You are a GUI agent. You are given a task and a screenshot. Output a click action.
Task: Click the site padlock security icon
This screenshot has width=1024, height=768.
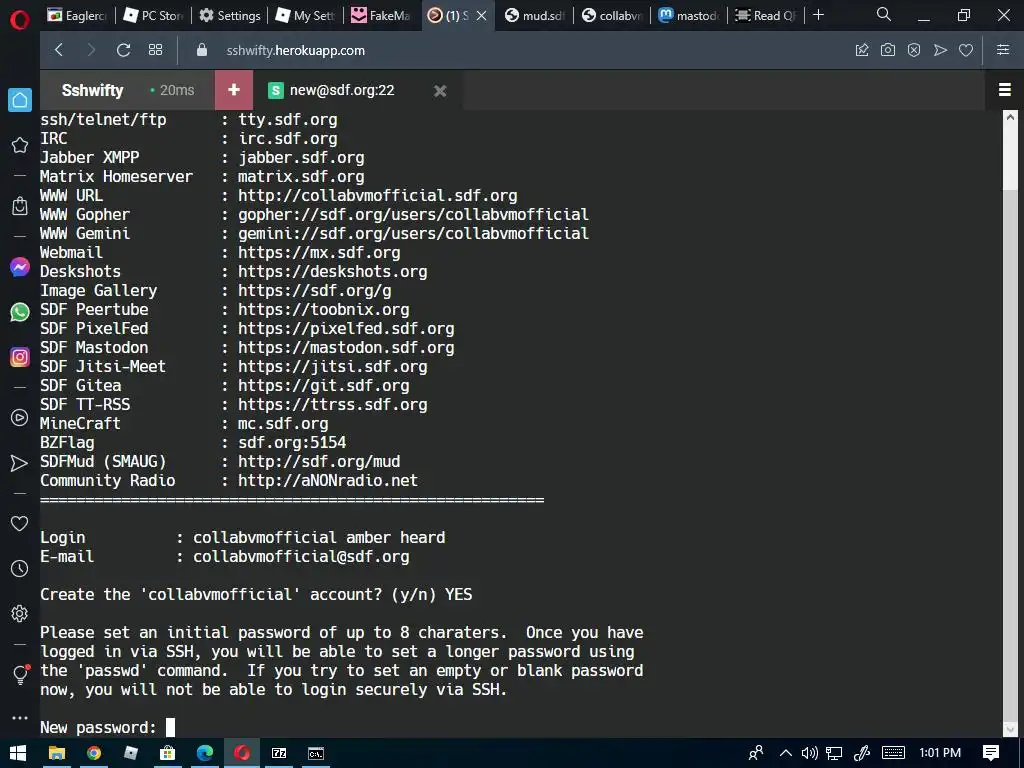202,50
